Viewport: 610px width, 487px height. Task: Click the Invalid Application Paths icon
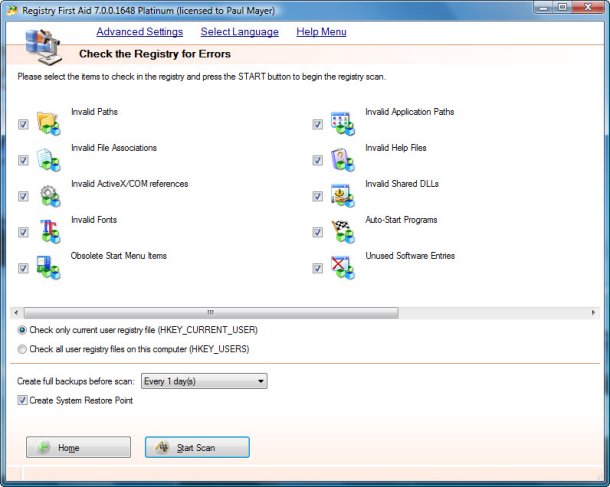[342, 124]
